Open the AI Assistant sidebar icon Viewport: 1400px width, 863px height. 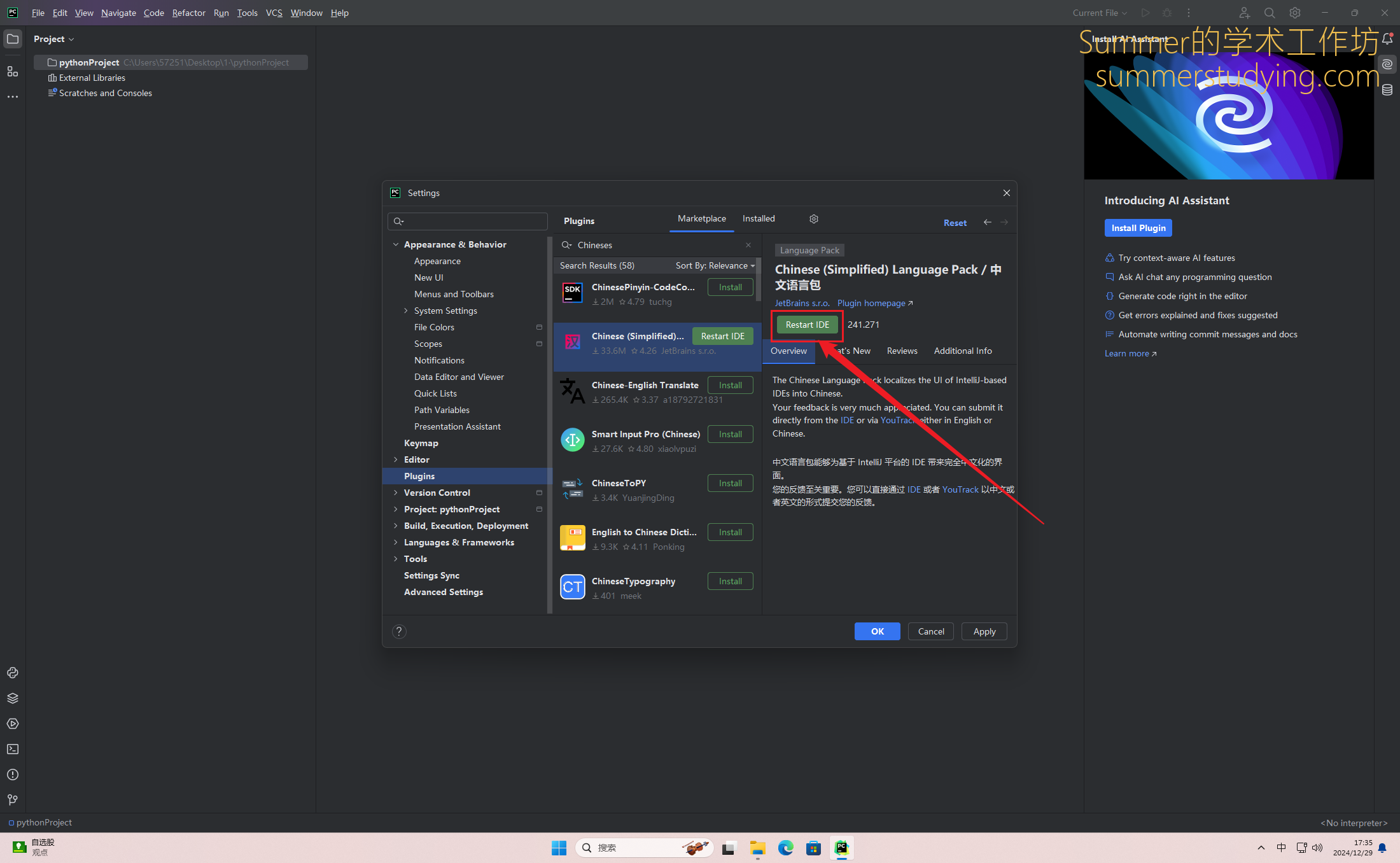[1387, 64]
